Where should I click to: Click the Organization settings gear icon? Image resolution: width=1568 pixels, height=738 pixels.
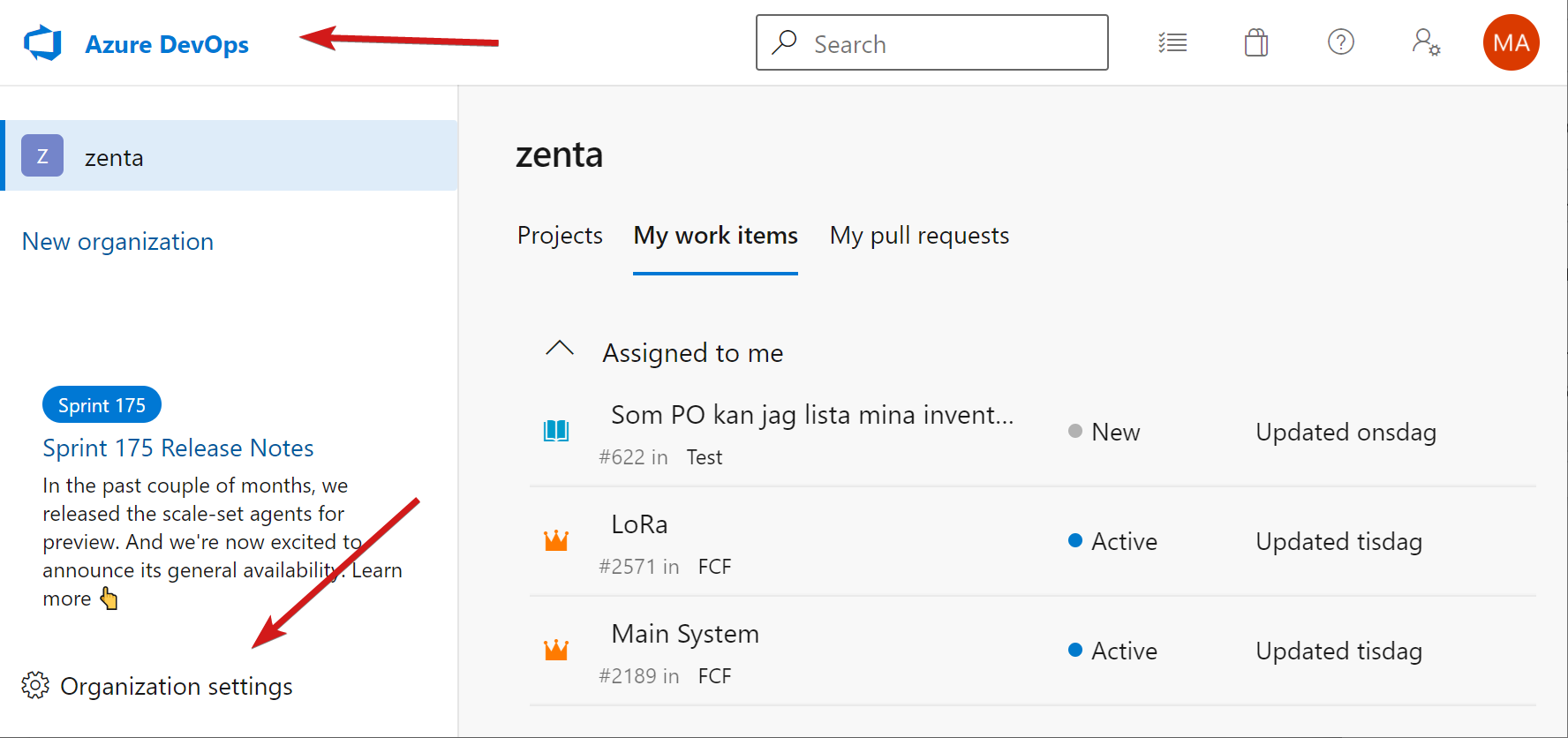(x=35, y=685)
